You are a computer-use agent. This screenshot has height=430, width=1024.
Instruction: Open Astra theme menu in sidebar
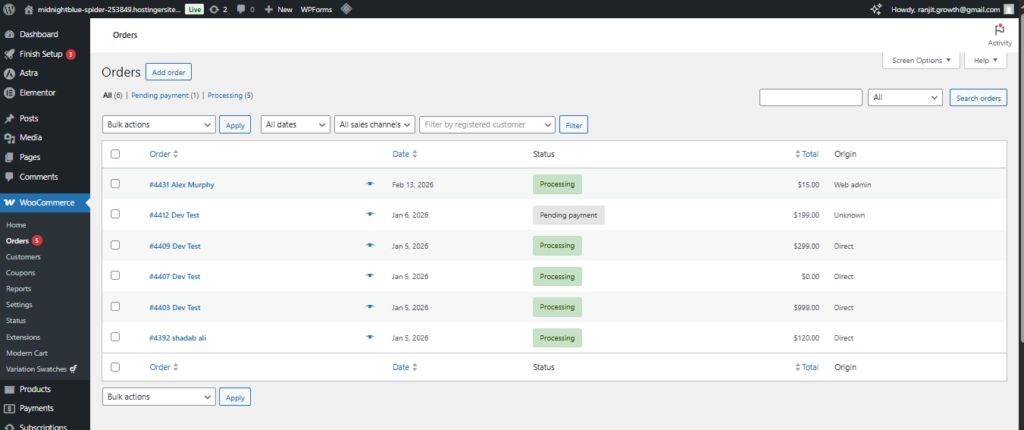tap(28, 73)
